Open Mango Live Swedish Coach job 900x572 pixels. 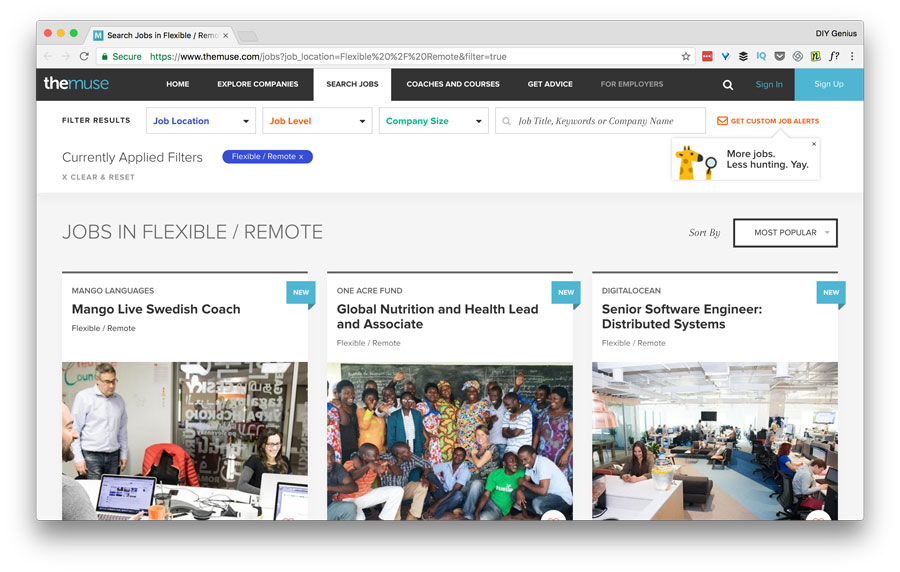[x=156, y=309]
